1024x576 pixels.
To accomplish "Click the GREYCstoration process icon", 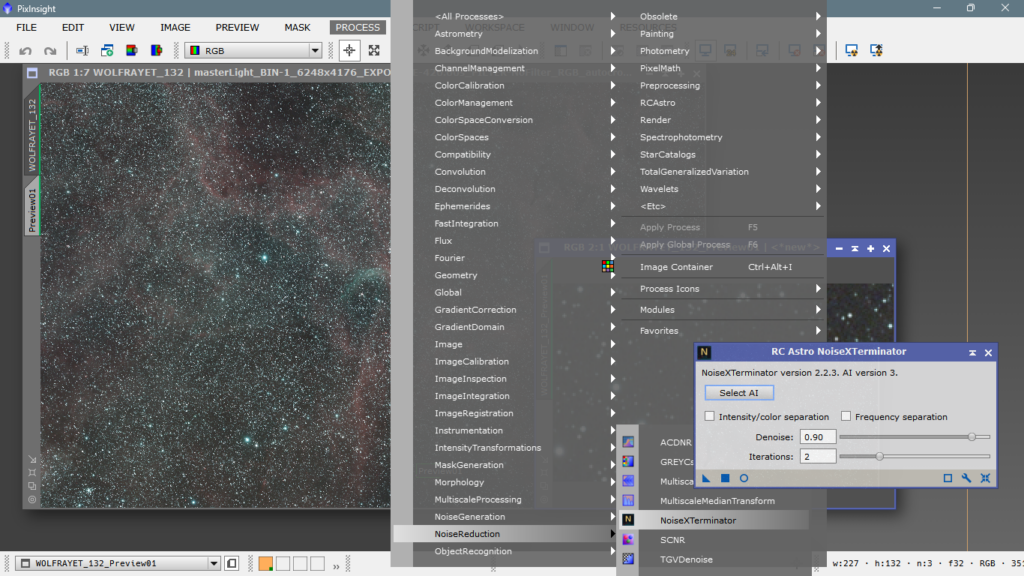I will (x=628, y=462).
